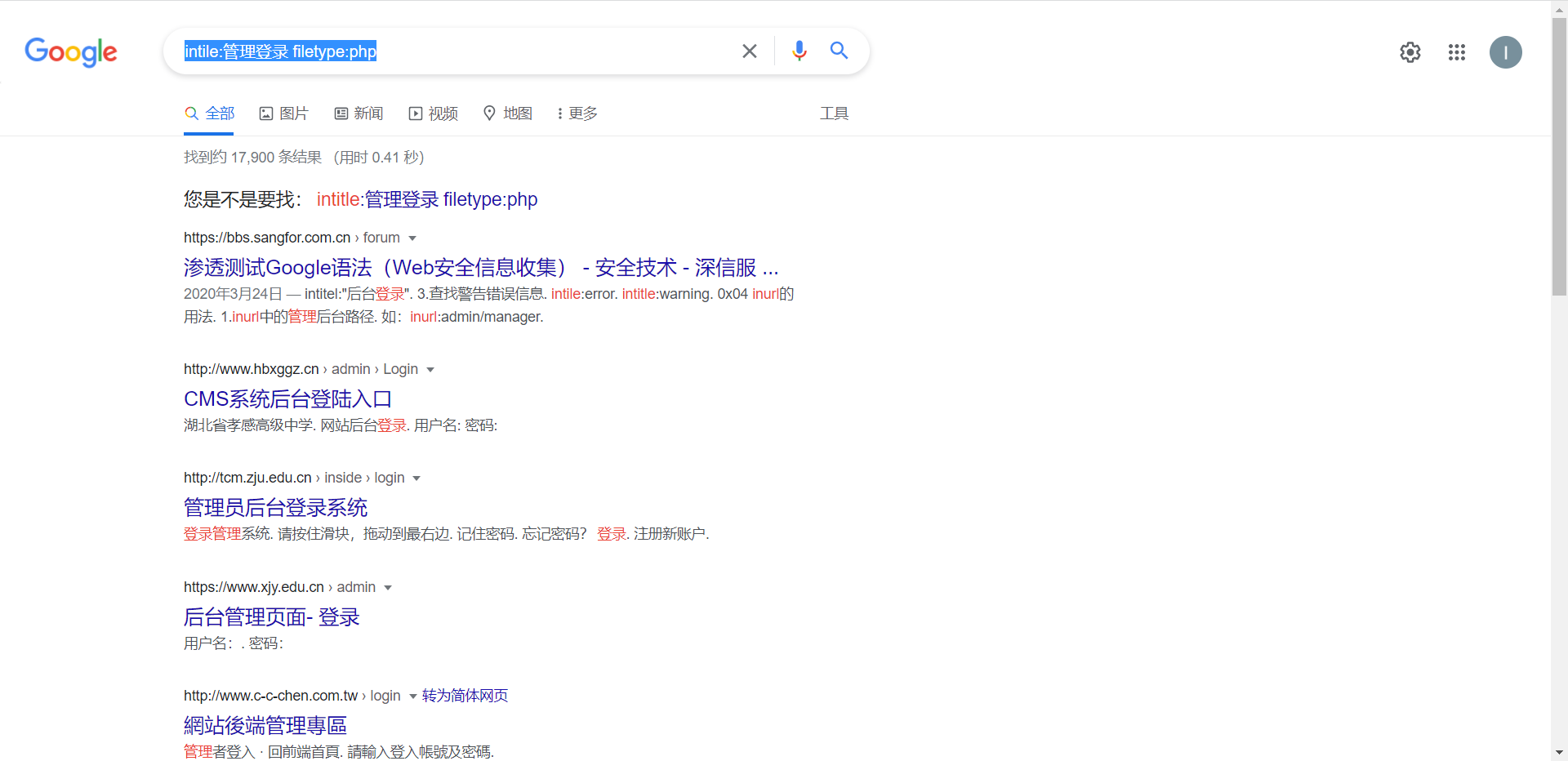This screenshot has height=761, width=1568.
Task: Open the Google apps grid icon
Action: coord(1456,52)
